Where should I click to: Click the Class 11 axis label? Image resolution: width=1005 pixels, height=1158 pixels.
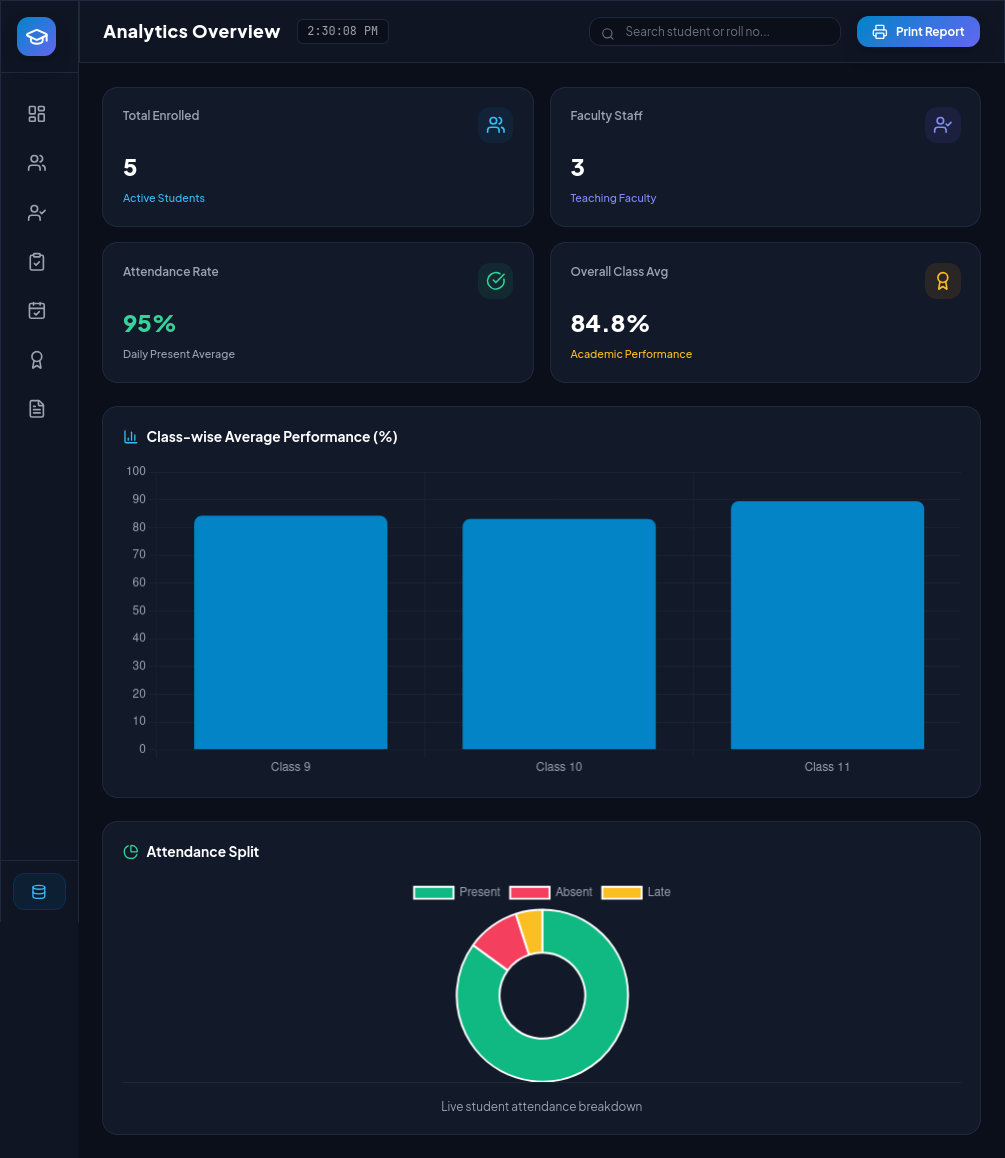tap(827, 767)
